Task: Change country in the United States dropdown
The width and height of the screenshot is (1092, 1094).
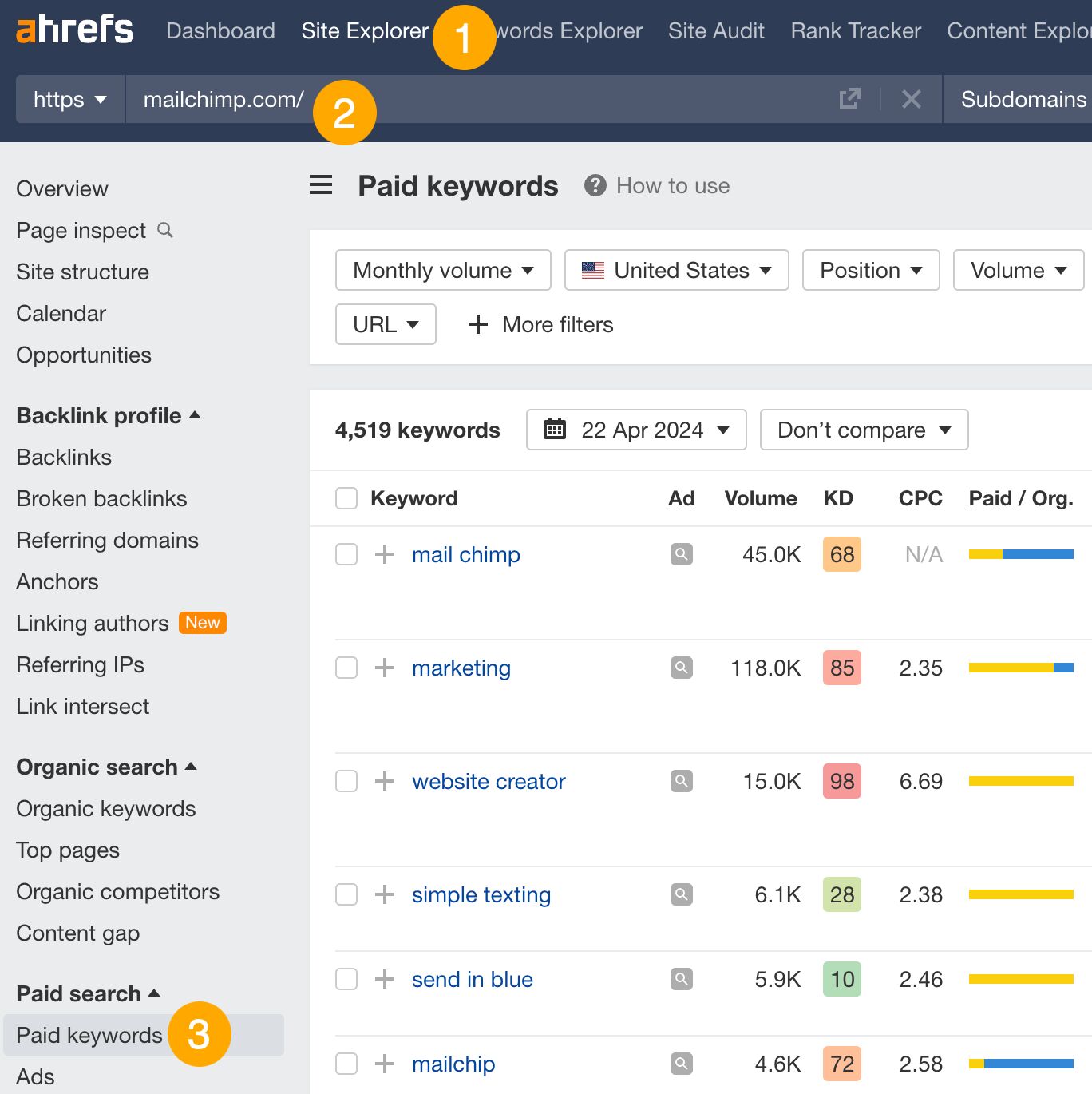Action: (675, 270)
